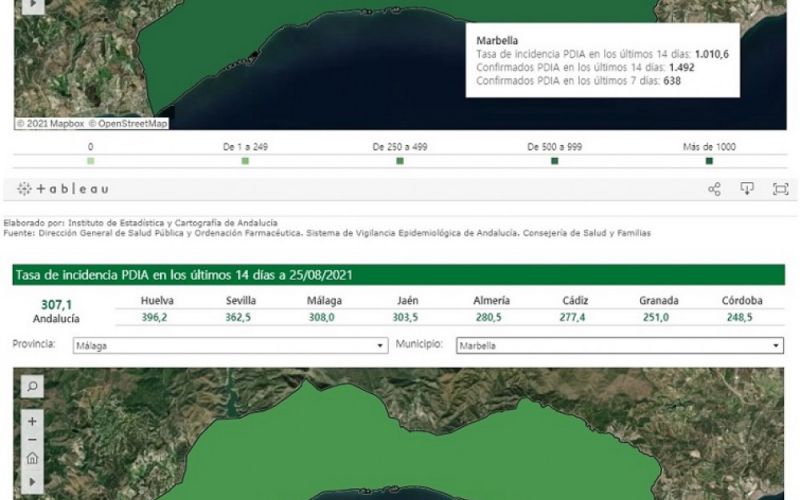
Task: Expand upper map tools arrow
Action: coord(33,5)
